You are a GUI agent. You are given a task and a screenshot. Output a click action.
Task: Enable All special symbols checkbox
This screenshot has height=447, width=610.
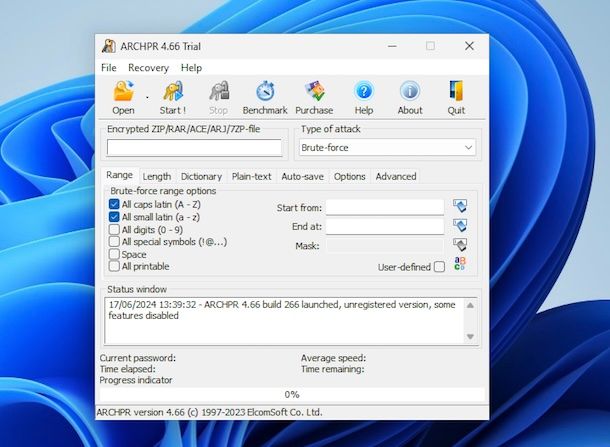pyautogui.click(x=114, y=242)
